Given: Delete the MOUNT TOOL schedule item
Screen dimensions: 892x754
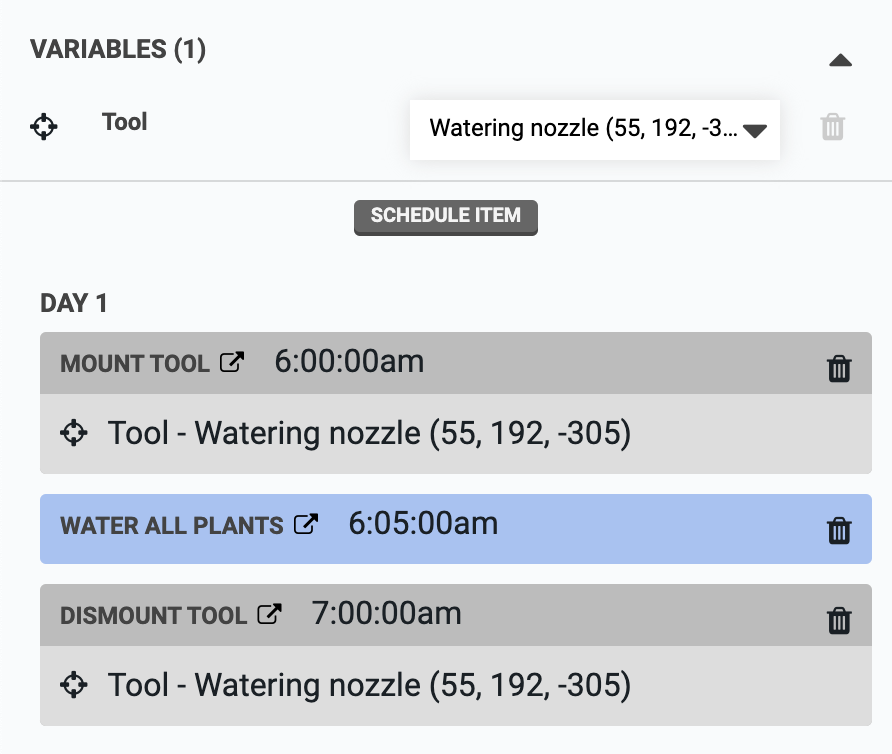Looking at the screenshot, I should coord(839,367).
